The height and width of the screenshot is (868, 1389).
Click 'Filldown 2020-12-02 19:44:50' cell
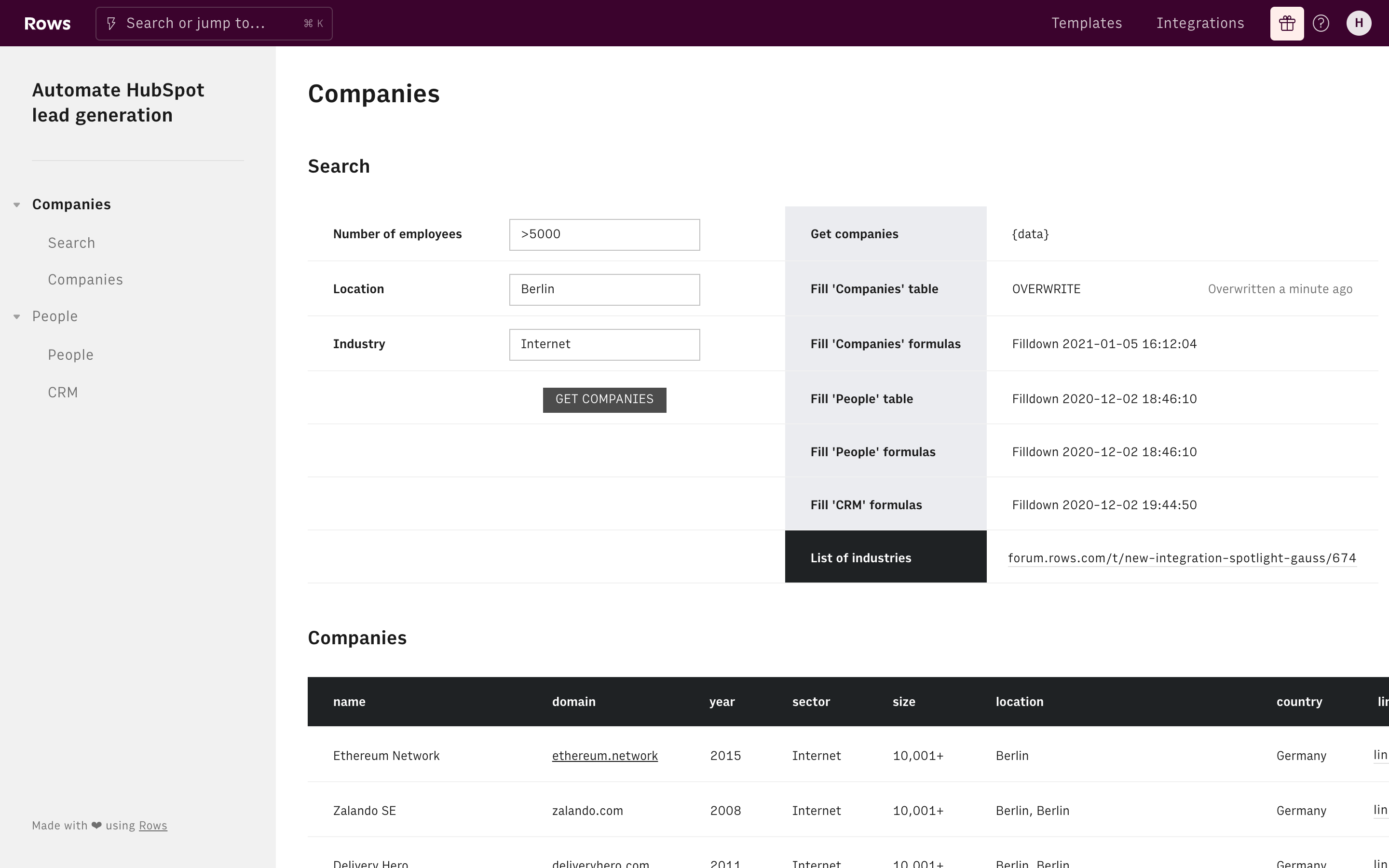coord(1104,505)
